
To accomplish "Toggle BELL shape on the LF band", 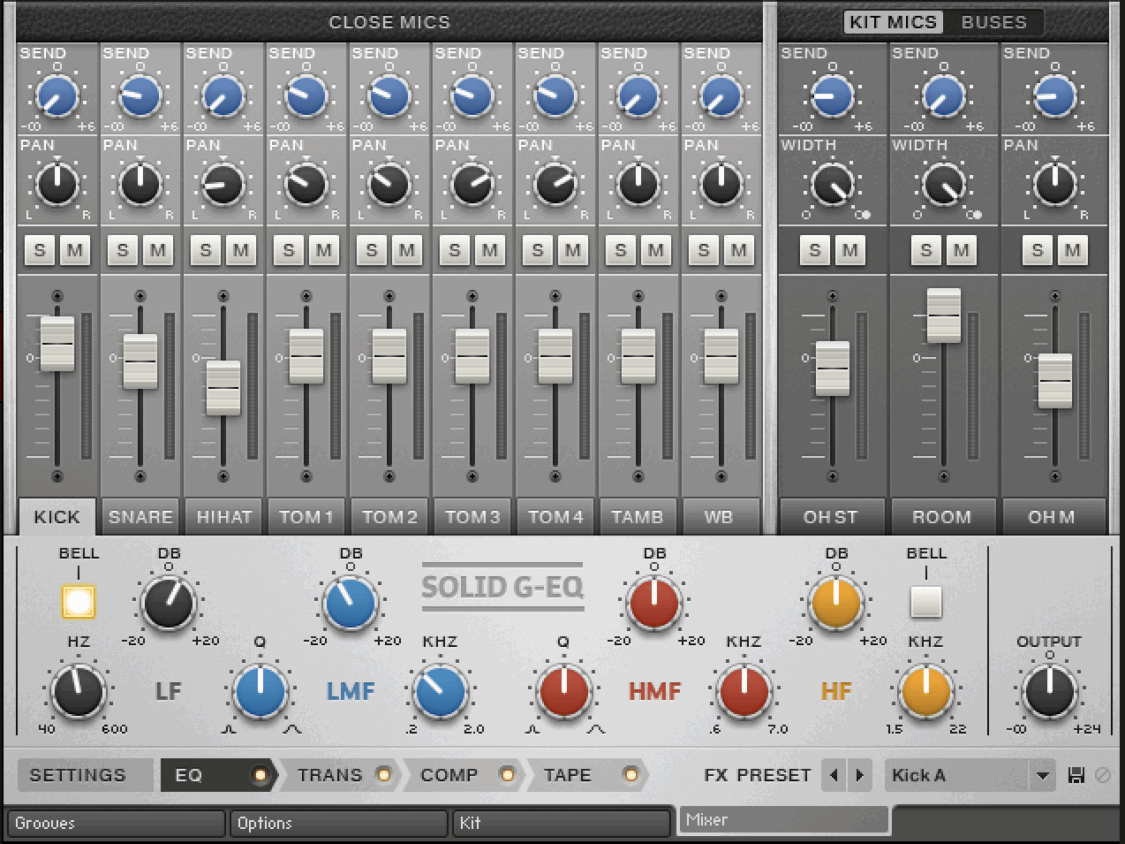I will click(x=79, y=600).
